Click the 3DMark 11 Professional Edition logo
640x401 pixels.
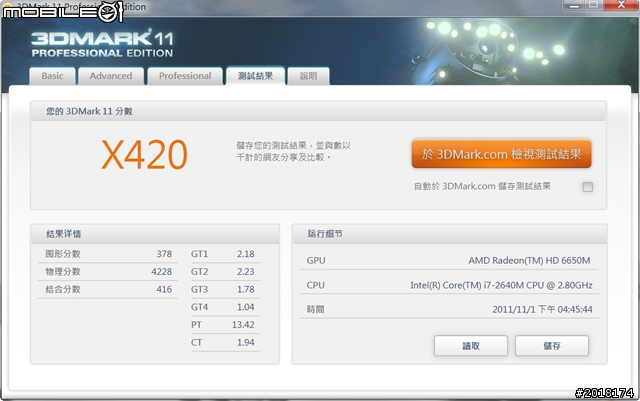(102, 43)
